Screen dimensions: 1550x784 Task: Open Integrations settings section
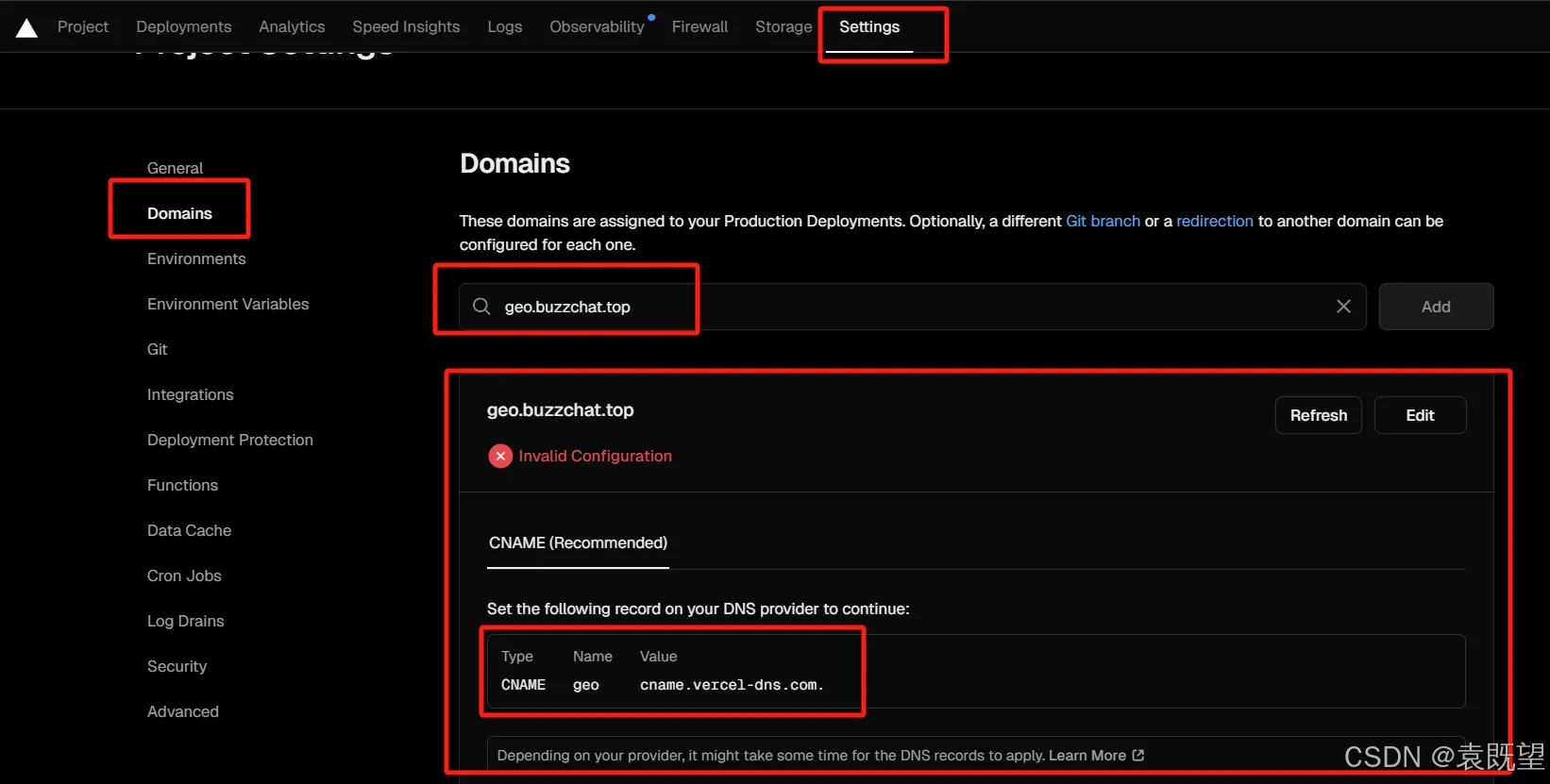click(191, 394)
